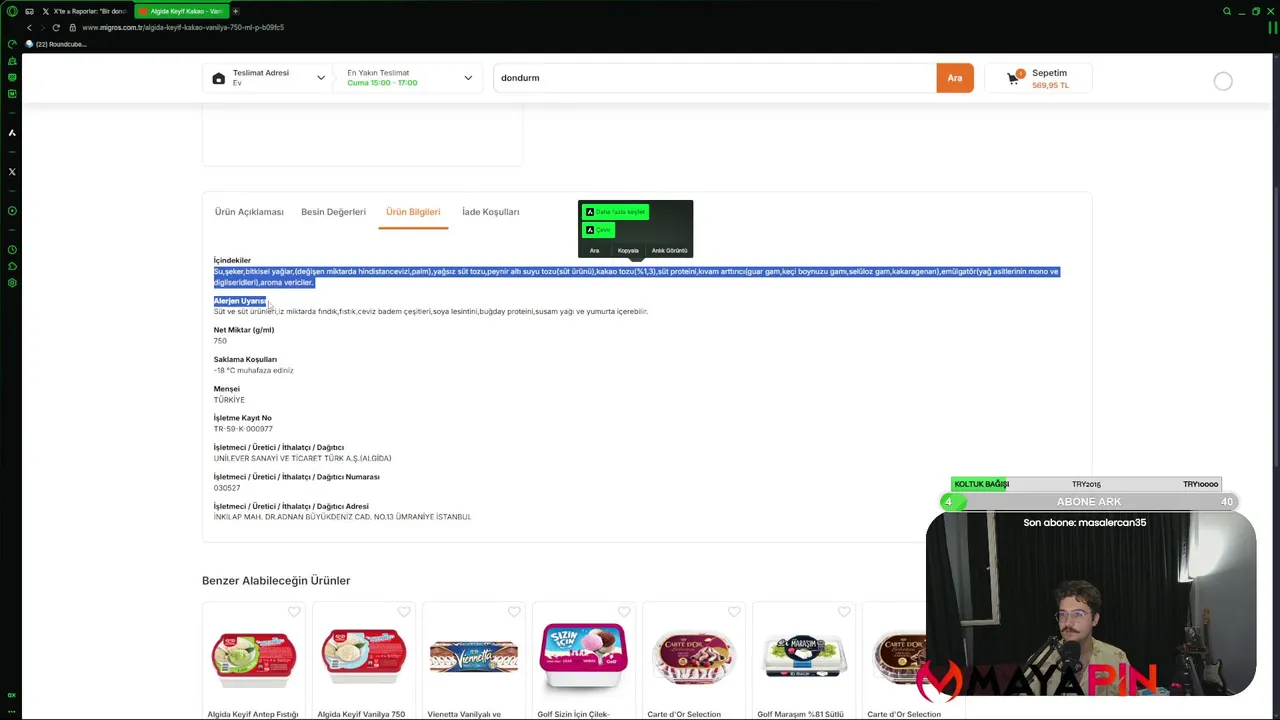Favorite Algida Keyif Antep Fıstığı with heart

[x=294, y=611]
